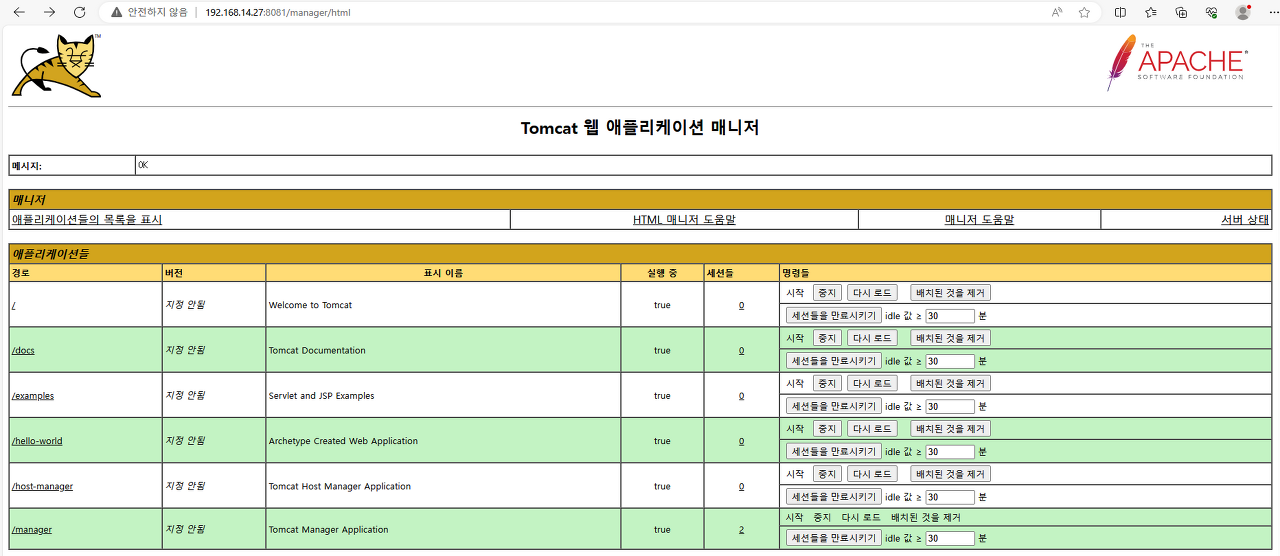Click the Apache Software Foundation logo
This screenshot has height=556, width=1280.
(1177, 62)
